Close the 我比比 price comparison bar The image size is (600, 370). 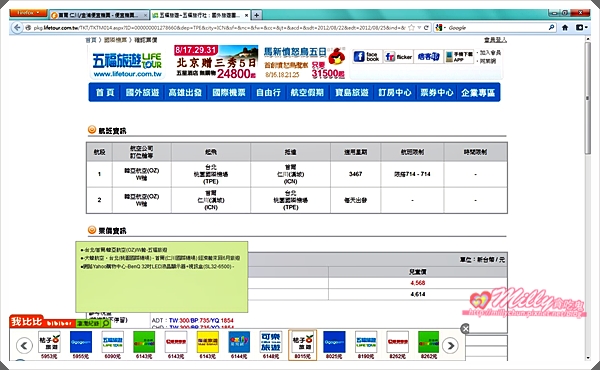point(465,328)
